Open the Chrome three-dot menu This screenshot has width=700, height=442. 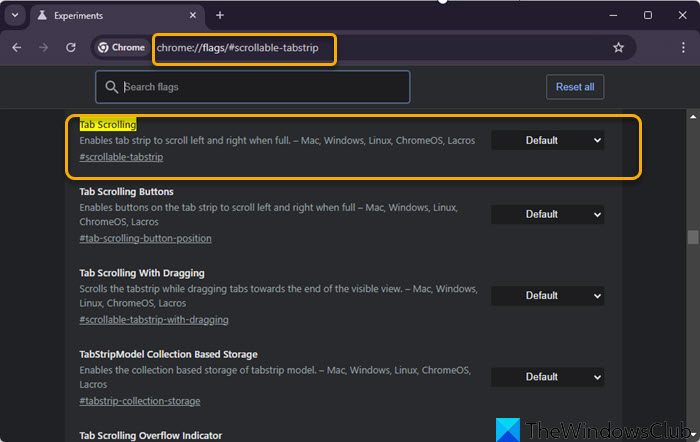(x=683, y=47)
